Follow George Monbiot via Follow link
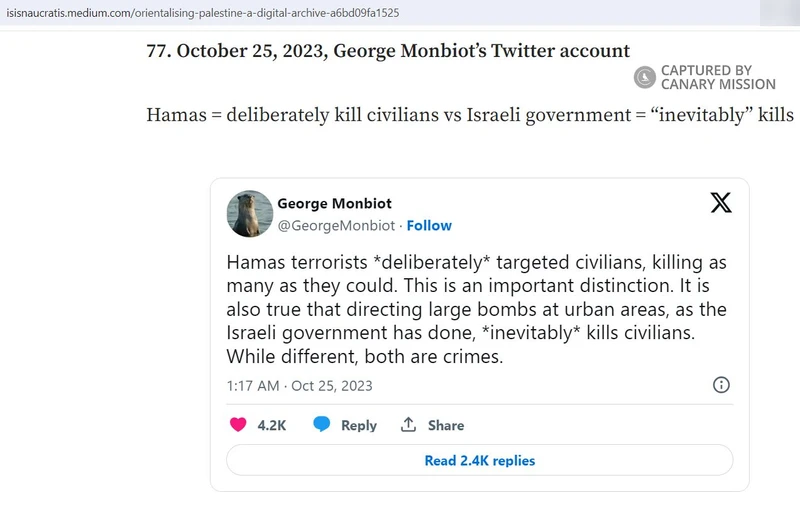This screenshot has width=800, height=530. 429,225
